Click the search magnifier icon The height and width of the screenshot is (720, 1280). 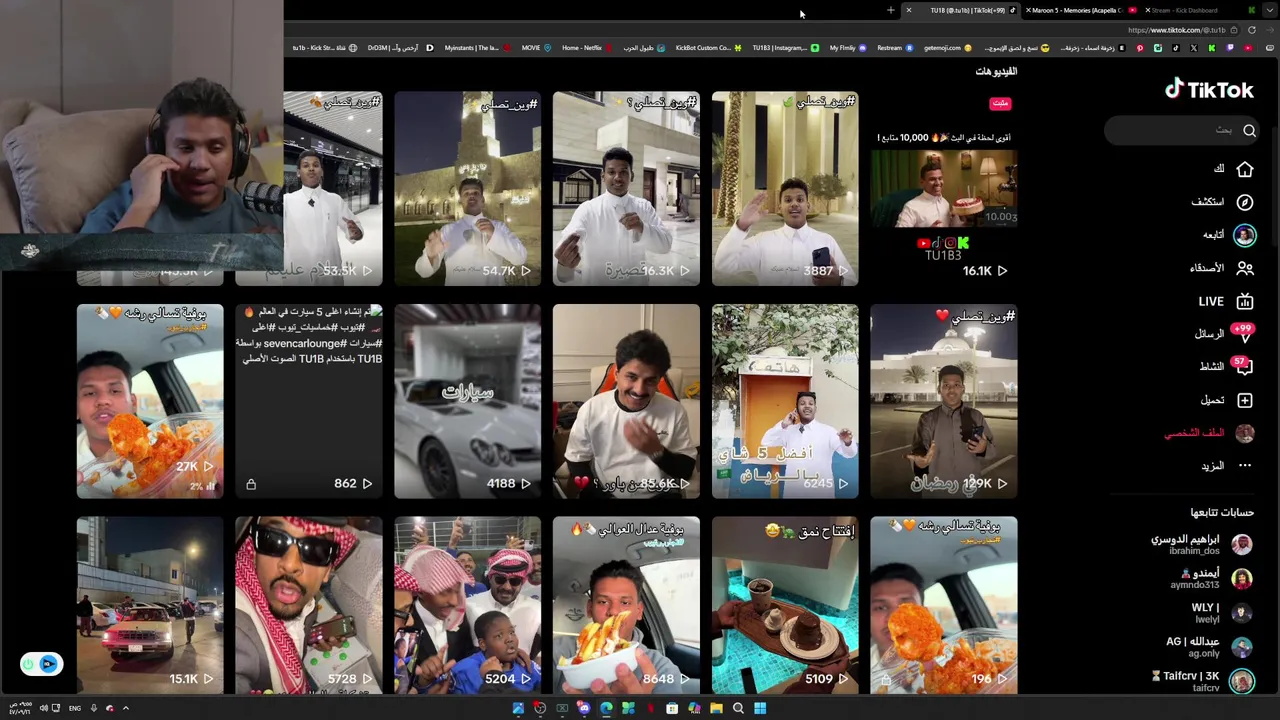click(x=1249, y=131)
